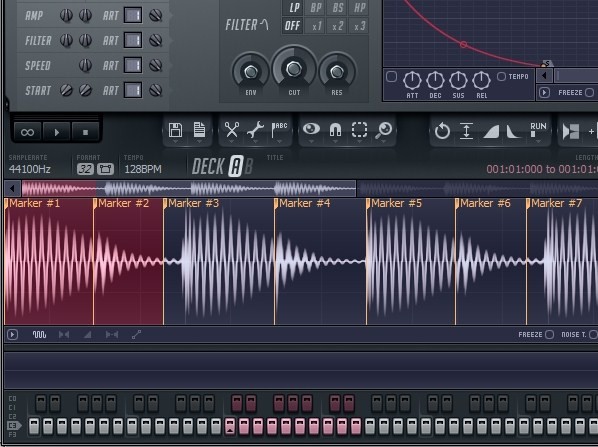Click the highlighted piano key with the arrow marker
This screenshot has height=447, width=598.
pos(230,426)
